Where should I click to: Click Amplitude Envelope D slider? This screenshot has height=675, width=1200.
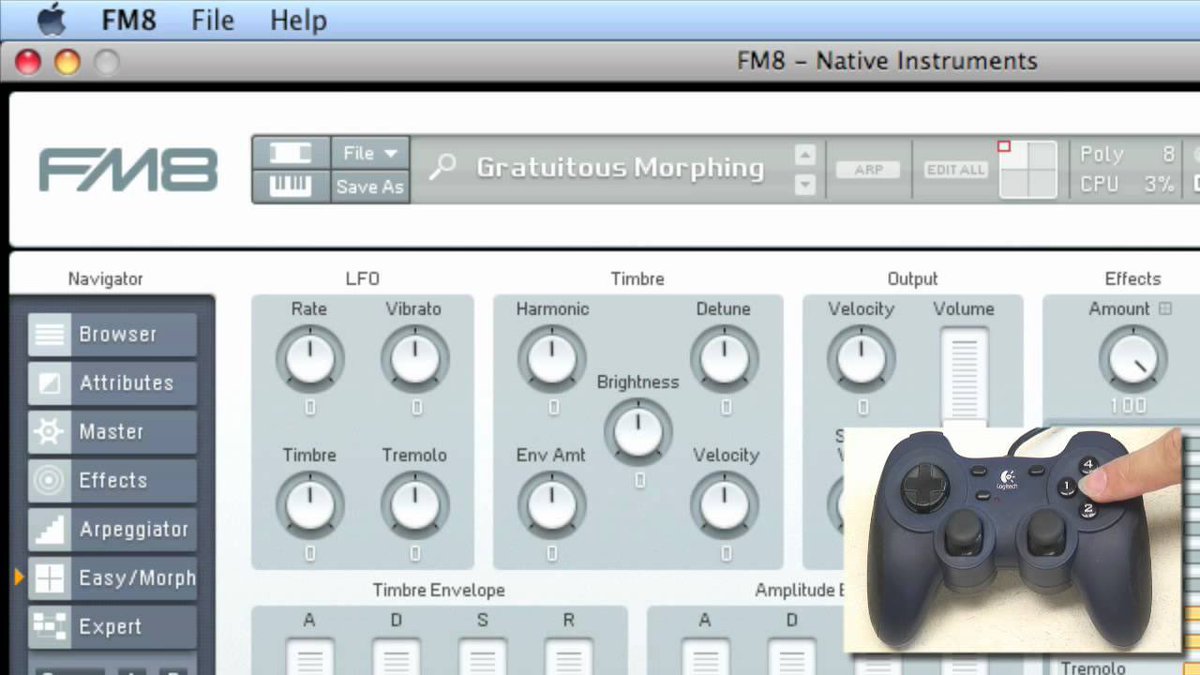pos(791,656)
